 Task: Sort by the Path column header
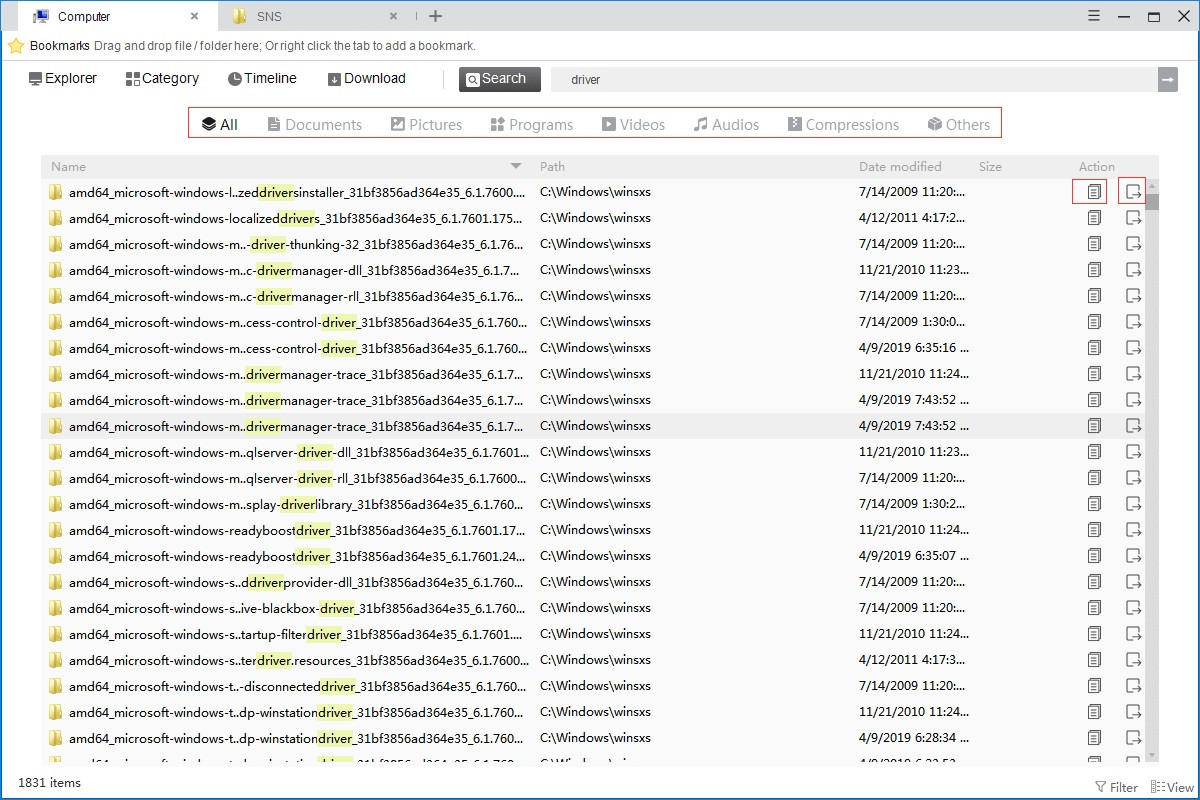point(552,166)
